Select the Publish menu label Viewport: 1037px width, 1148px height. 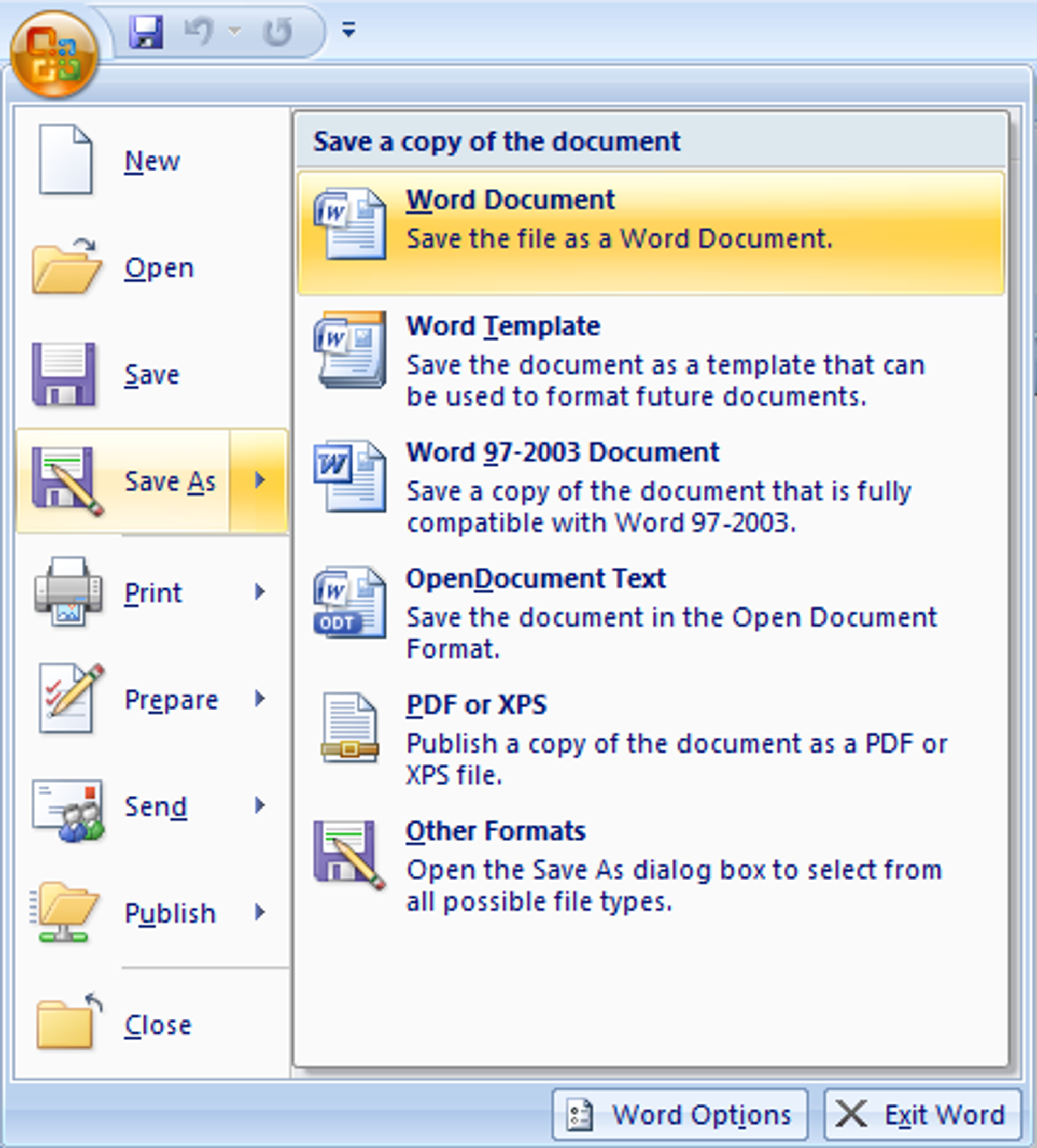point(171,913)
